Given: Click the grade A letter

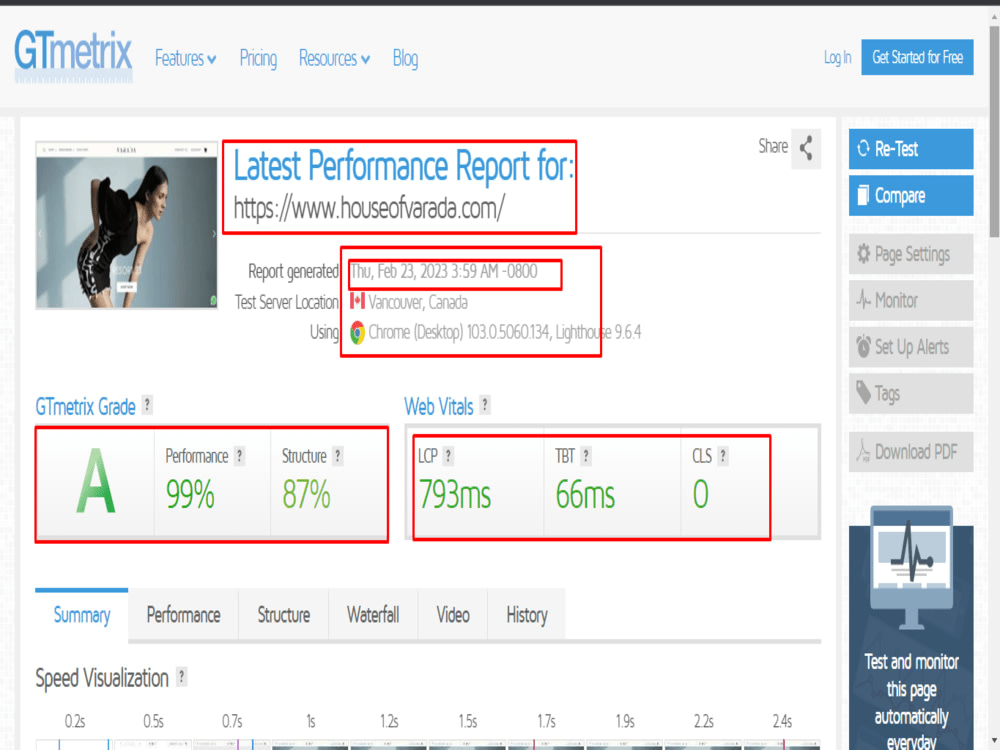Looking at the screenshot, I should click(96, 481).
